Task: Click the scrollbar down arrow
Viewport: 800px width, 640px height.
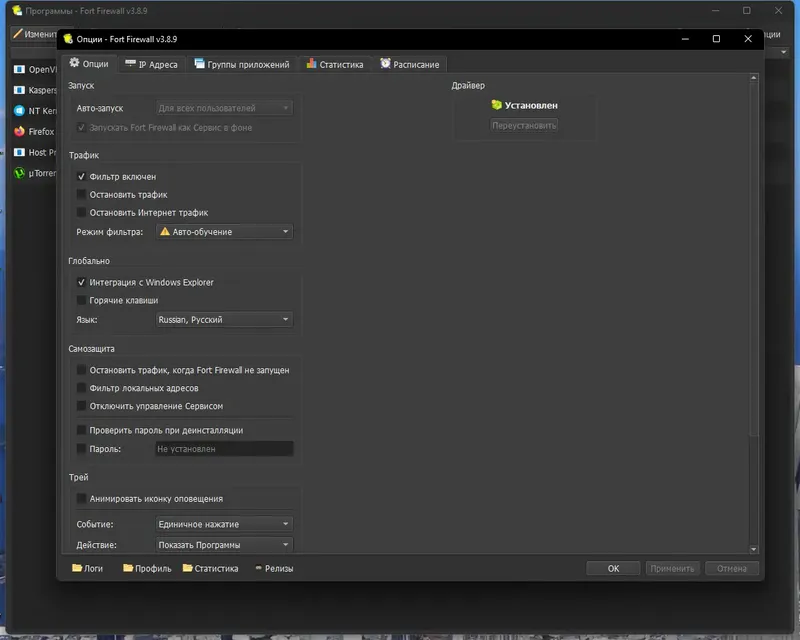Action: 754,549
